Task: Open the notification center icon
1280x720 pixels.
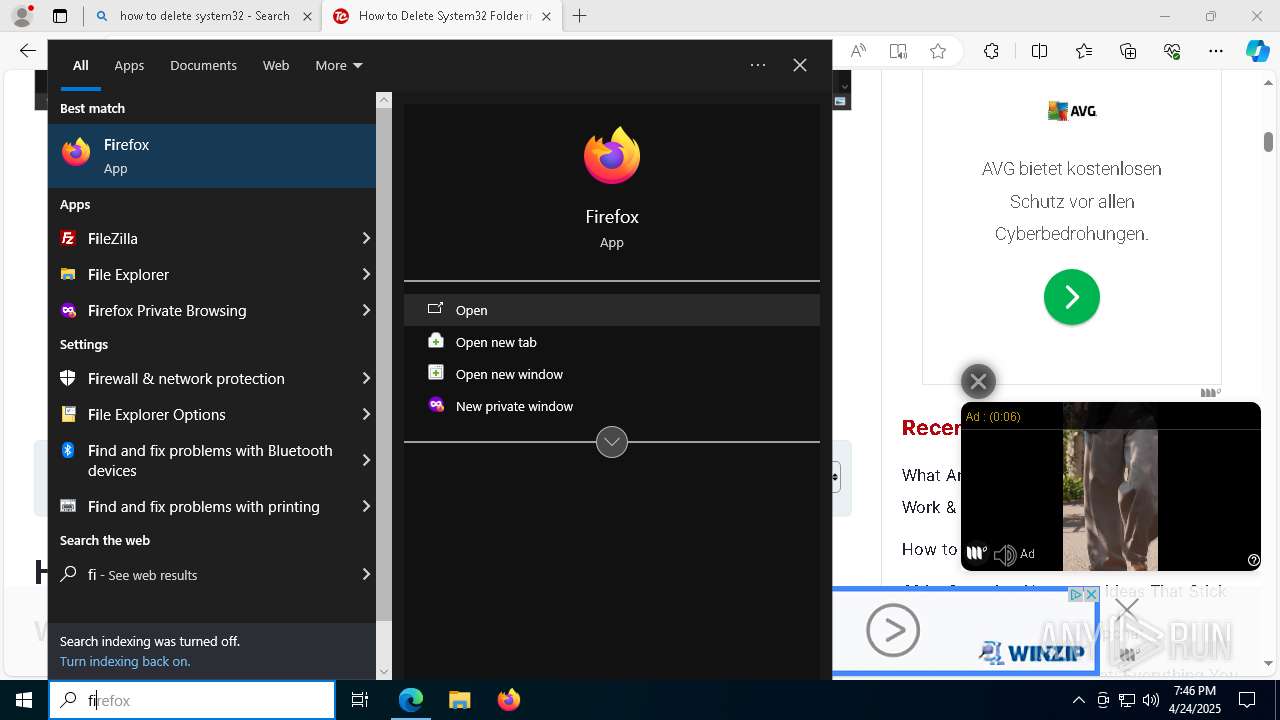Action: (1247, 700)
